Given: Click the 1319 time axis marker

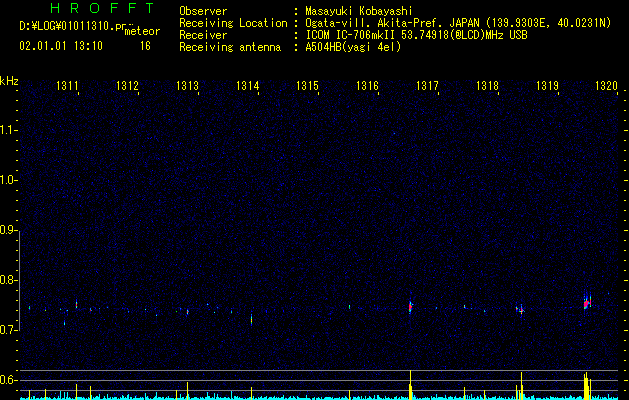Looking at the screenshot, I should (548, 85).
